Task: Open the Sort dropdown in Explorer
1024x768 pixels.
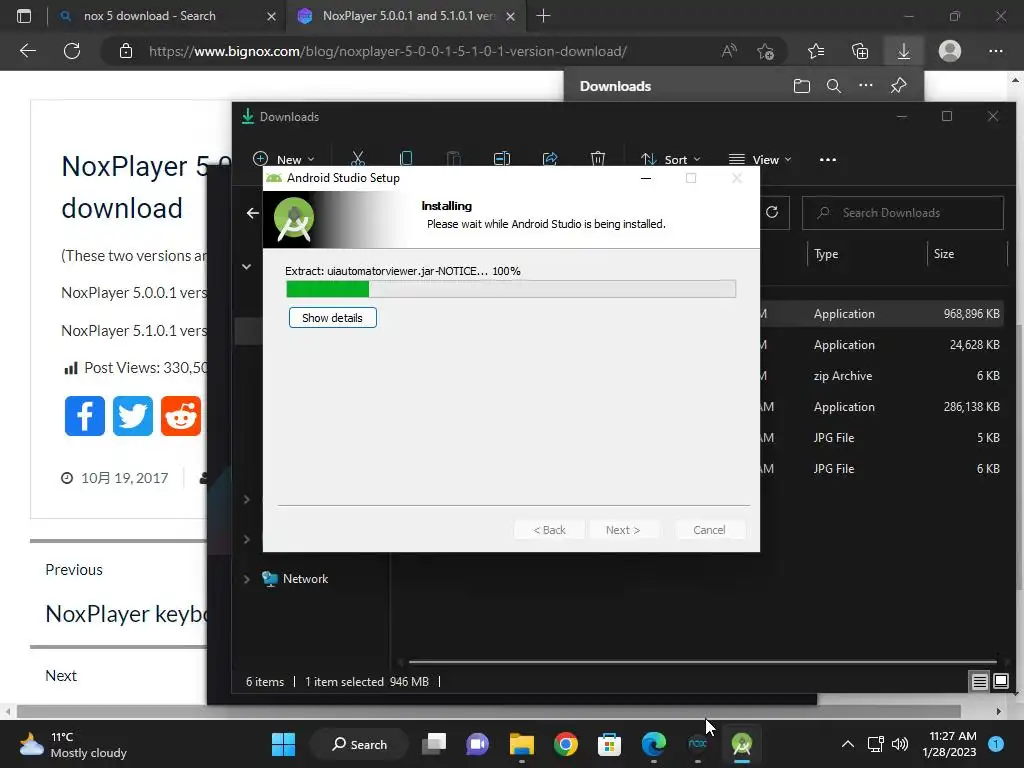Action: (x=671, y=159)
